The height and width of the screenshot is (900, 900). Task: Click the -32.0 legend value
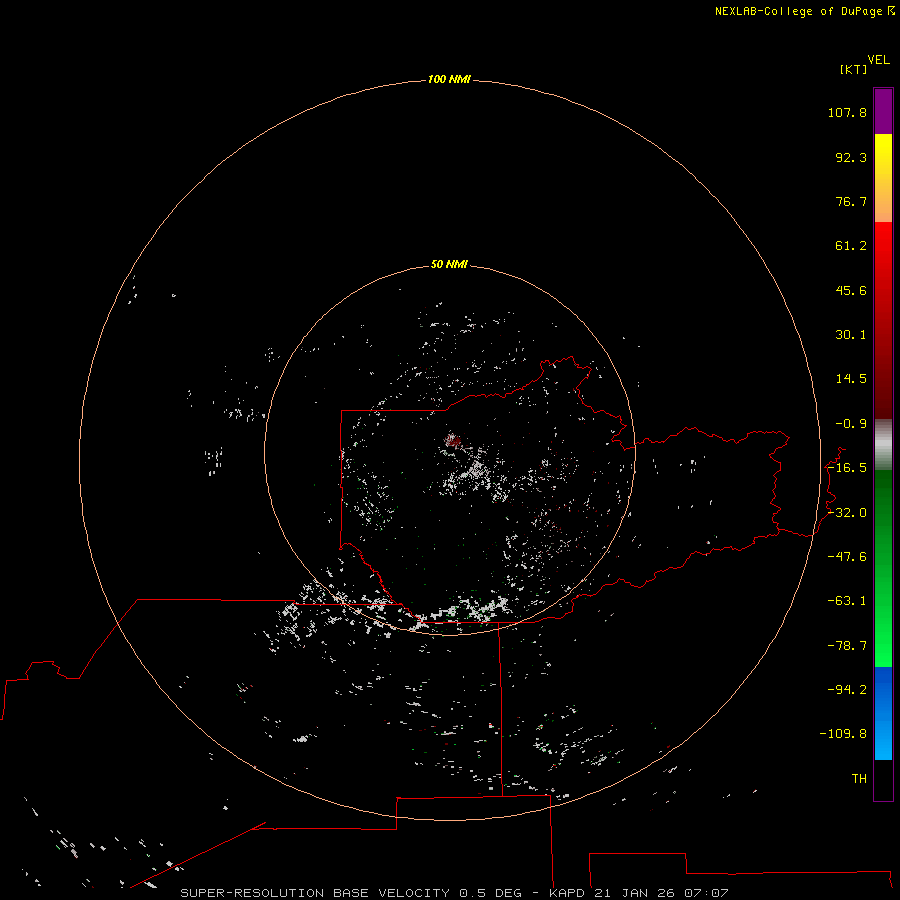click(847, 513)
